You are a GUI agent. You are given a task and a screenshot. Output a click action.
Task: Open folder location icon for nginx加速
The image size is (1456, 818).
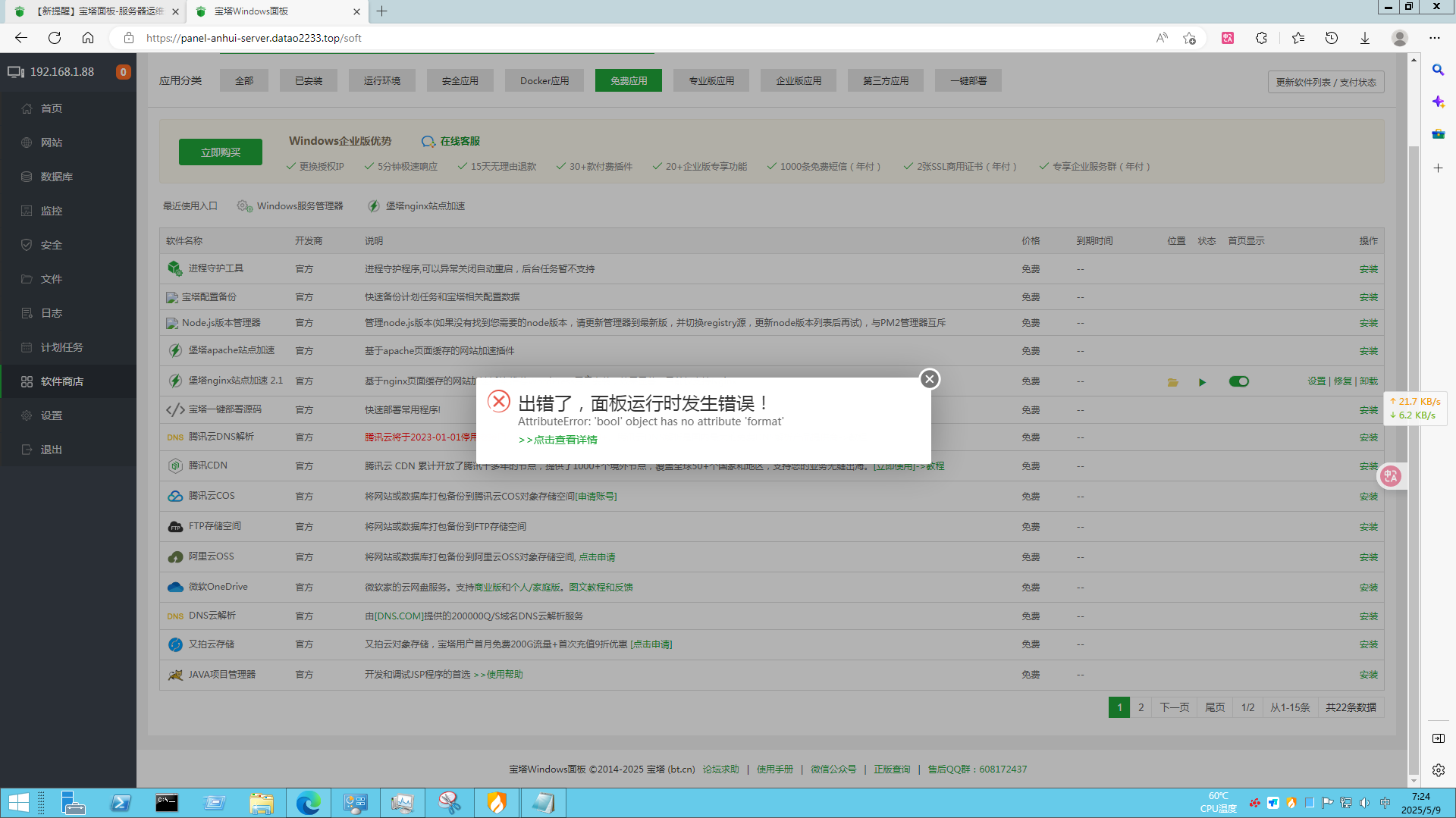[1173, 382]
